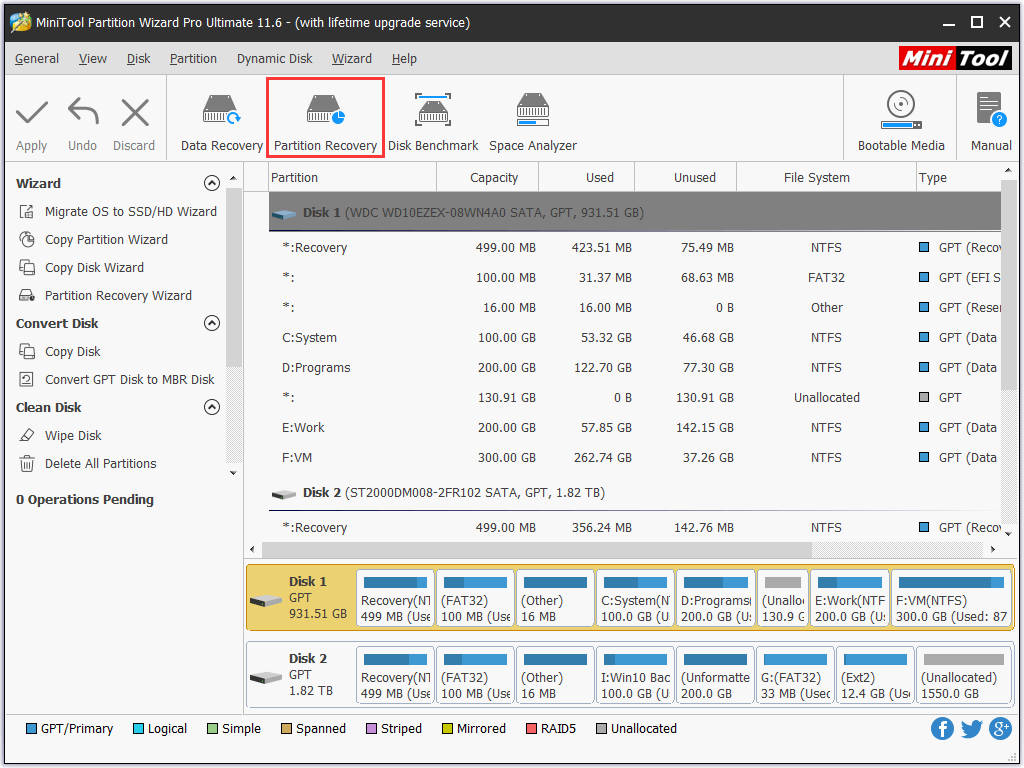Click the Discard X icon

135,112
